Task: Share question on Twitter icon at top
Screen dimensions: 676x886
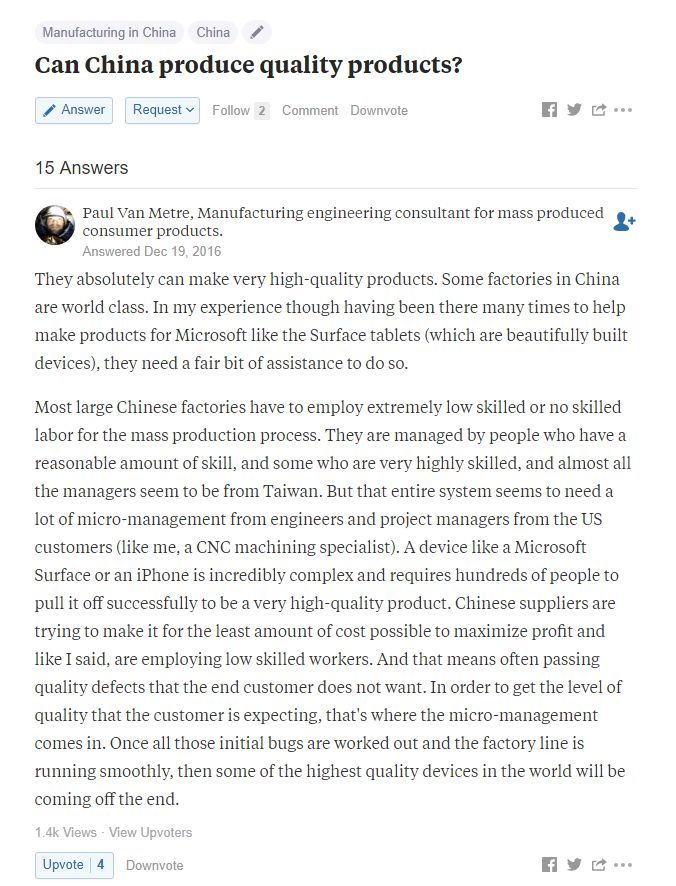Action: click(574, 110)
